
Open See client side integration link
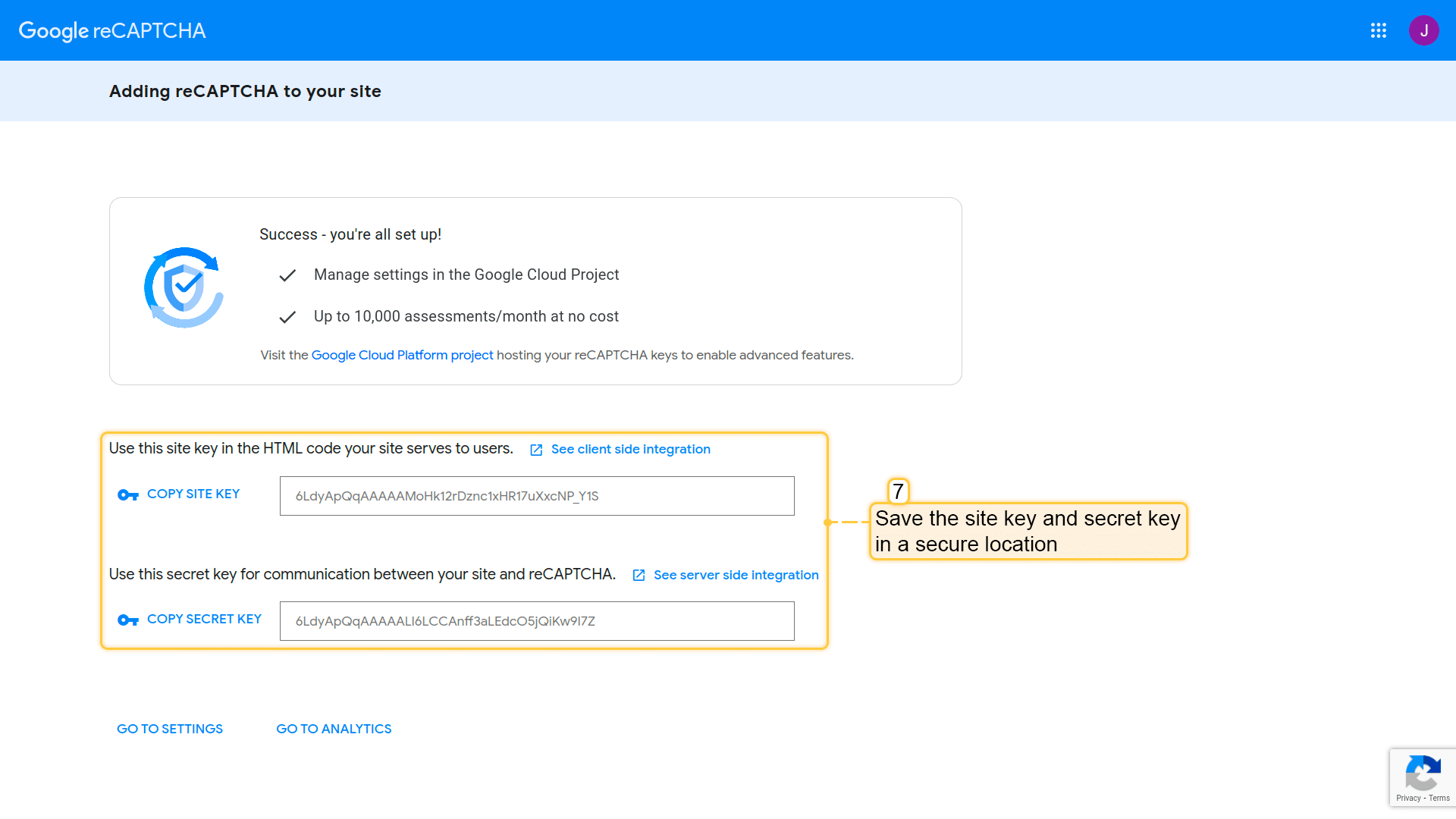pos(630,449)
